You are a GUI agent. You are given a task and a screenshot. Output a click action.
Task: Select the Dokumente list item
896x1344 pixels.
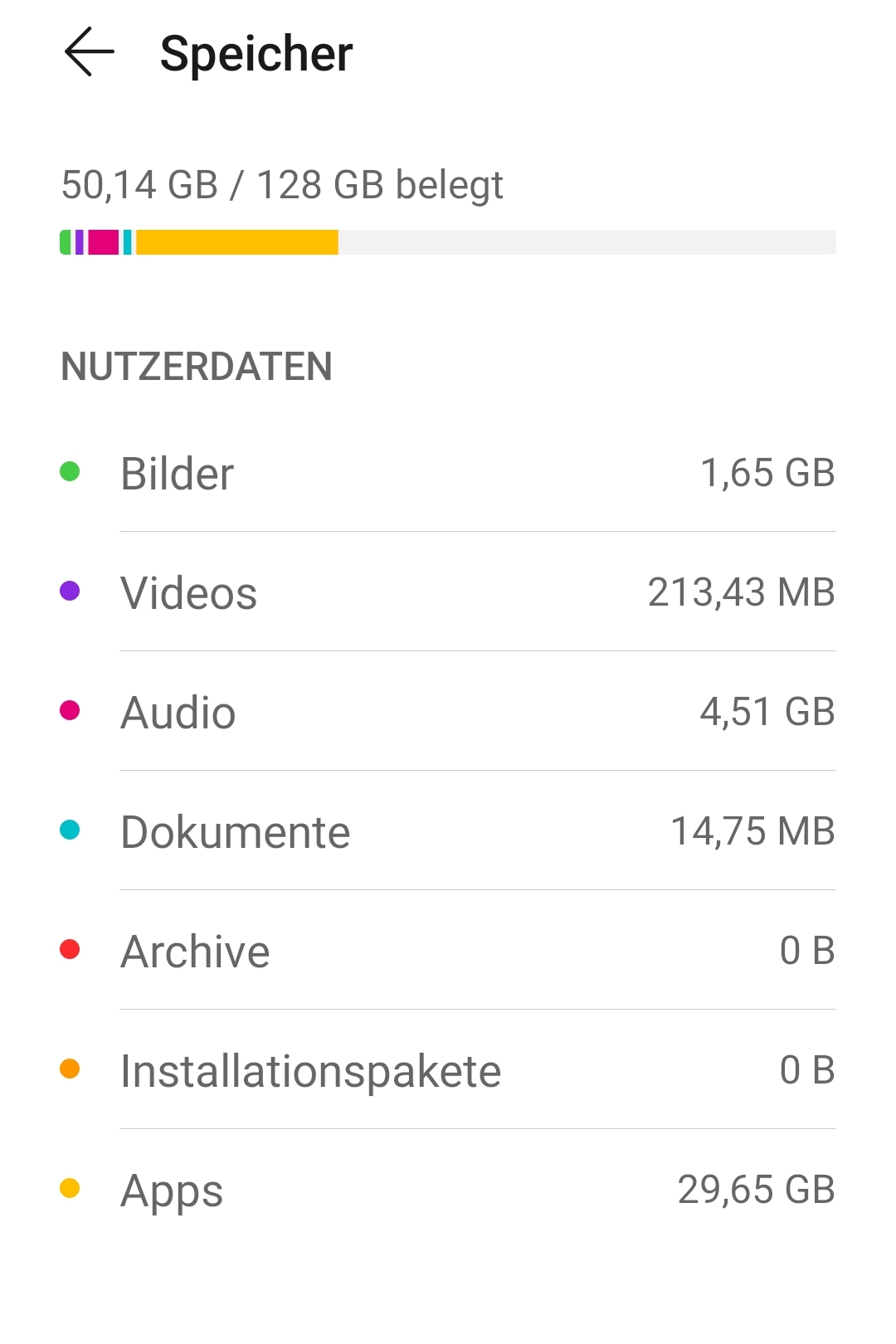(x=448, y=831)
